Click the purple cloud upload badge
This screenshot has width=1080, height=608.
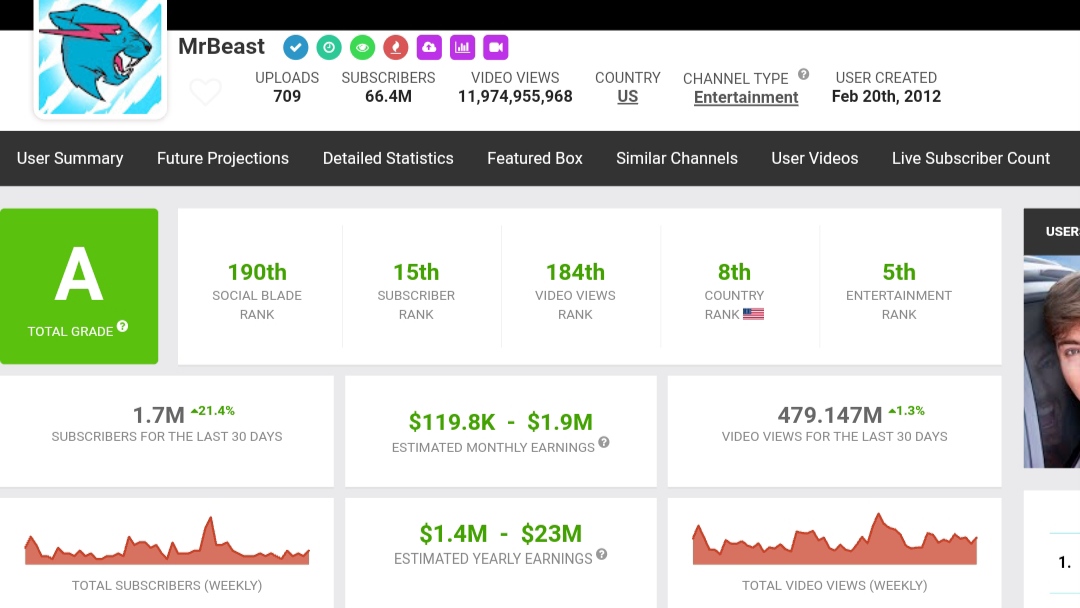pos(429,47)
